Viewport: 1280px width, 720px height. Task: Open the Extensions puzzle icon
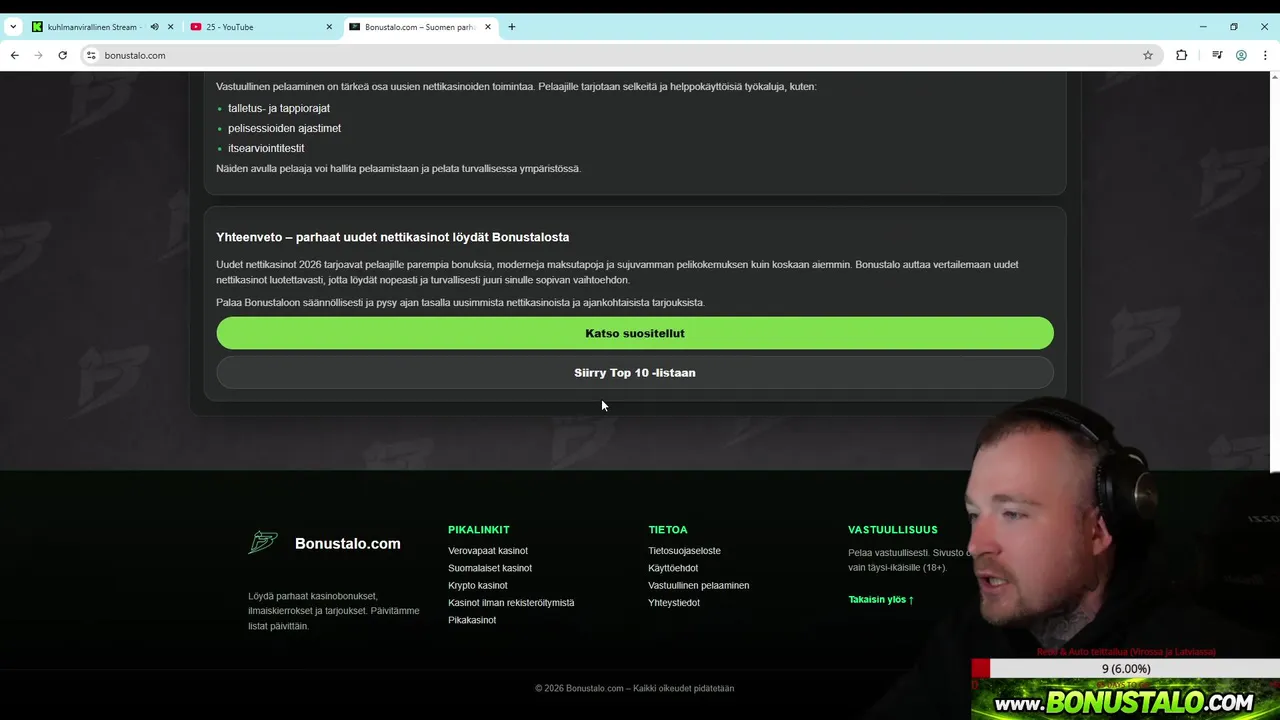click(x=1181, y=55)
